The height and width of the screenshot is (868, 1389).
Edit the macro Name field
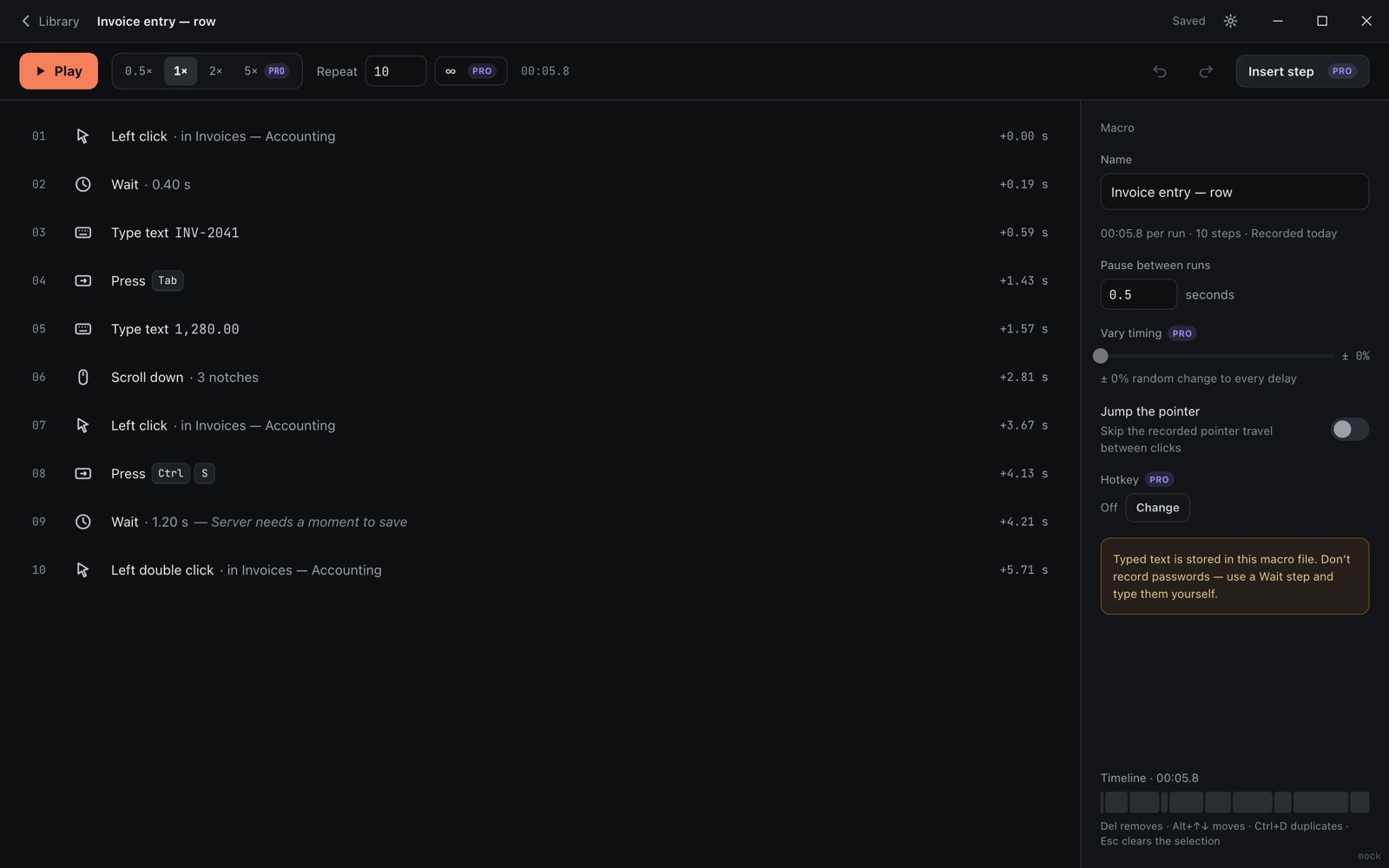click(1234, 192)
